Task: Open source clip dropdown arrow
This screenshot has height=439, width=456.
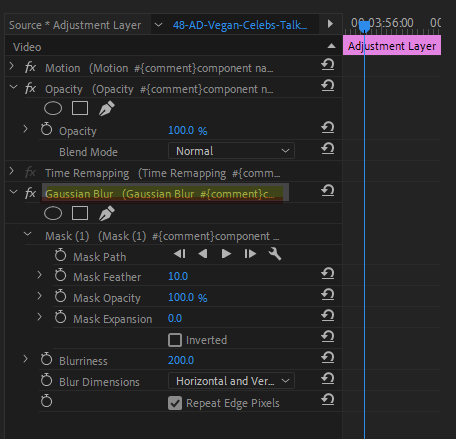Action: pos(159,25)
